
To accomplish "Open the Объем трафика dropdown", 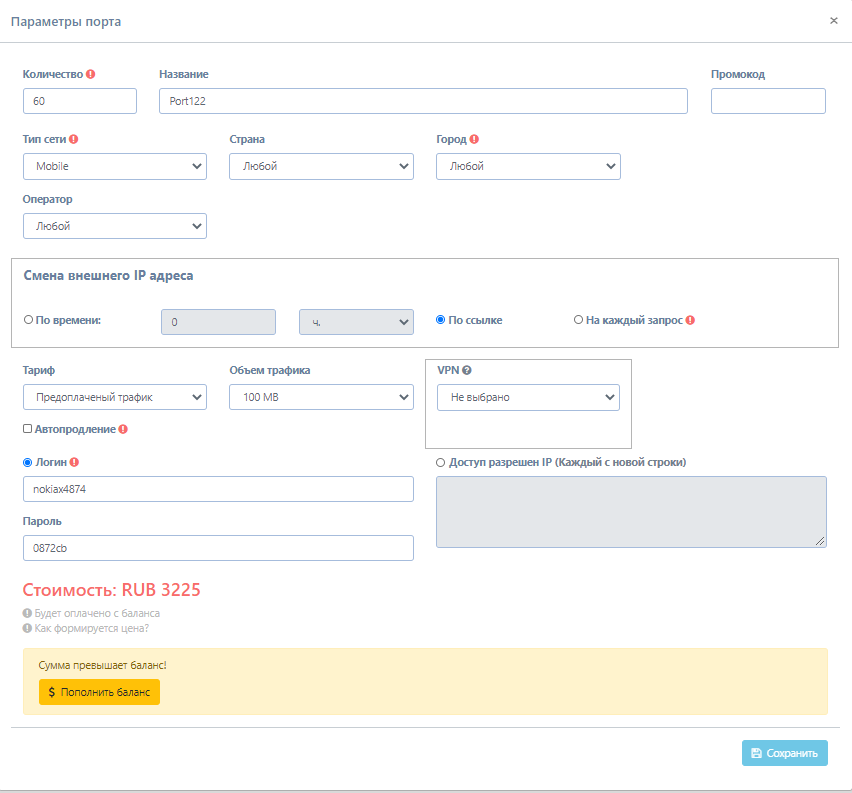I will [321, 397].
